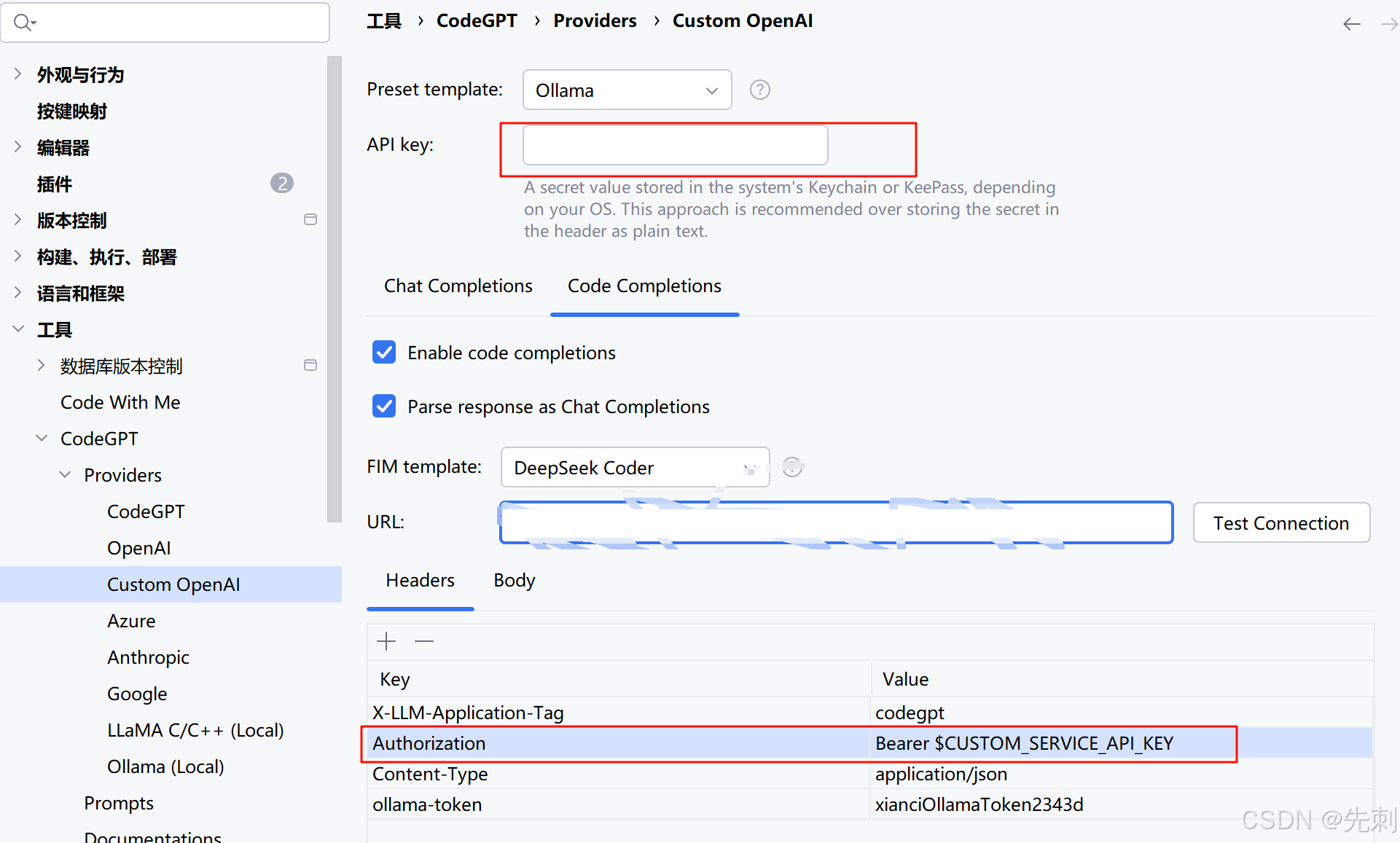Click the search magnifier icon
This screenshot has height=843, width=1400.
23,23
